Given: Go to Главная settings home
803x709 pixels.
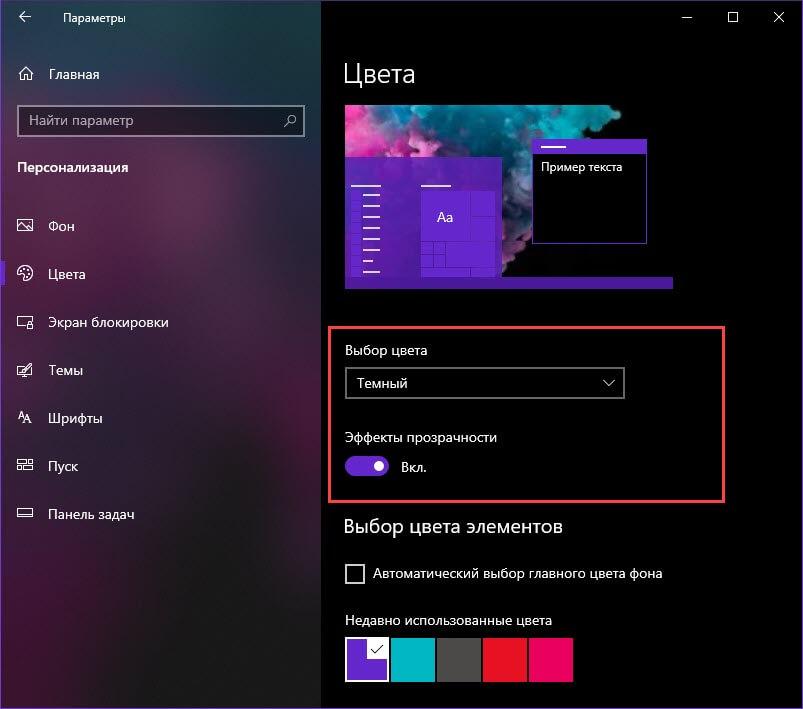Looking at the screenshot, I should coord(160,74).
